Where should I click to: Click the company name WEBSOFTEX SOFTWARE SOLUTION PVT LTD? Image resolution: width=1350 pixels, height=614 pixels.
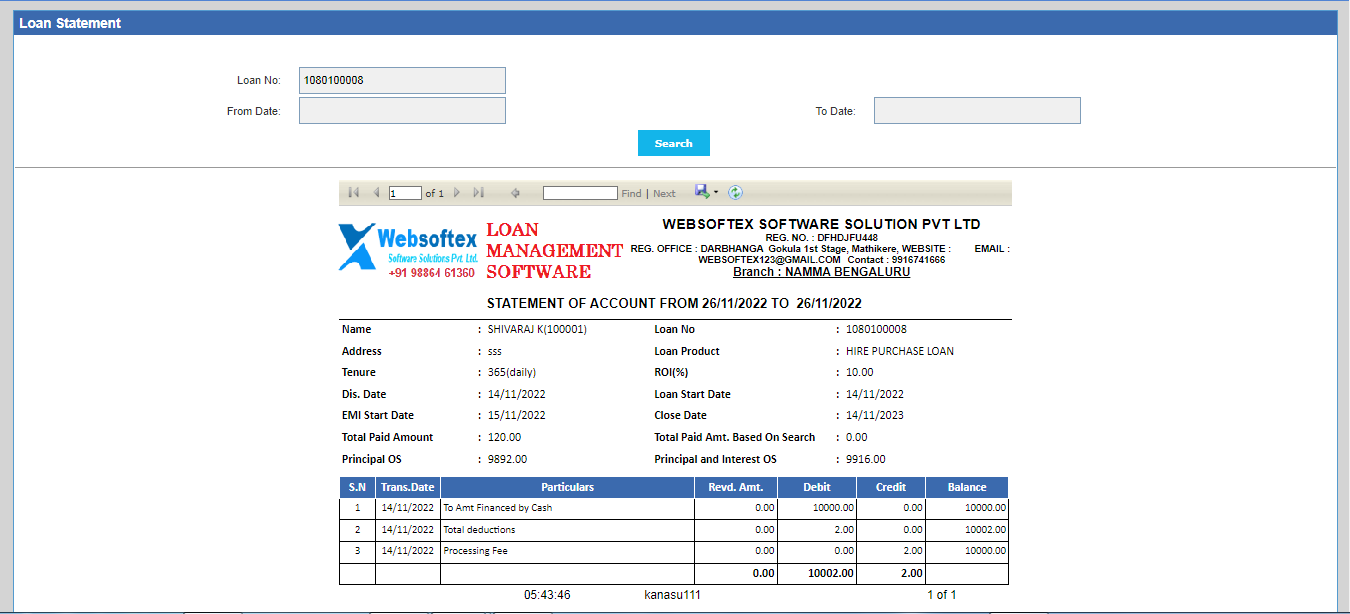coord(821,224)
